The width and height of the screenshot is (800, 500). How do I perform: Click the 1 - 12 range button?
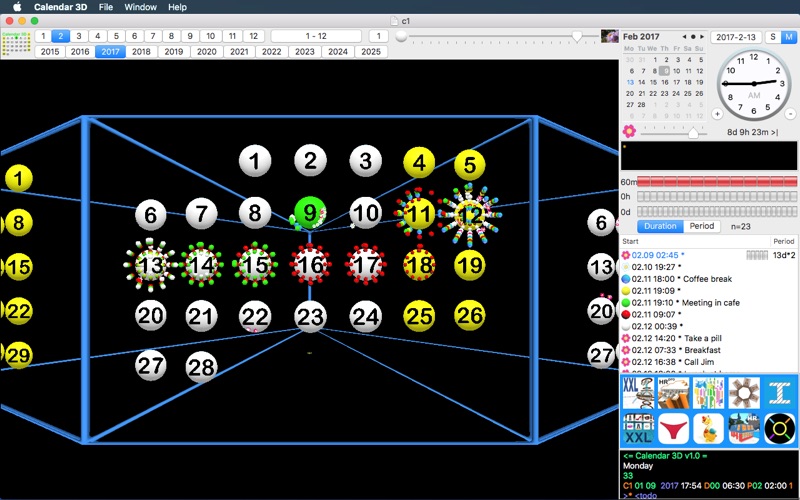click(316, 36)
